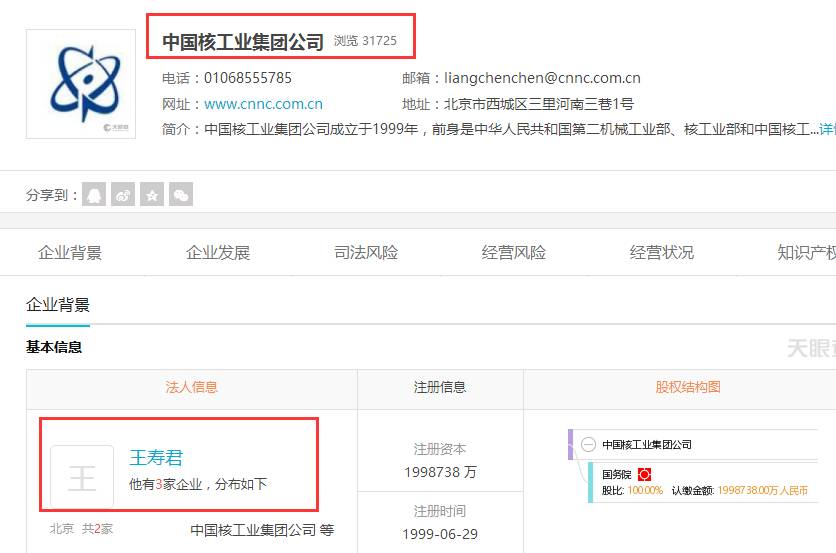836x553 pixels.
Task: Go to the 经营状况 tab
Action: 662,252
